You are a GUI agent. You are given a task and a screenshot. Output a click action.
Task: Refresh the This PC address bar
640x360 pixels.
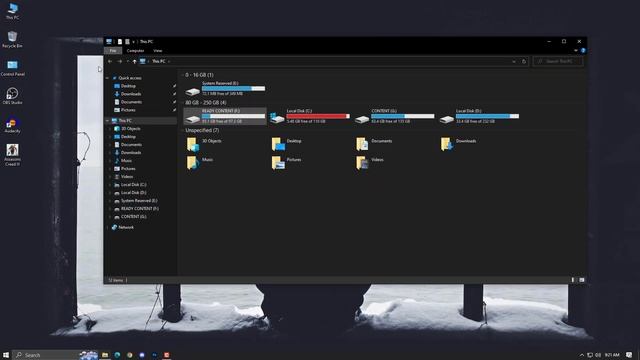pos(524,61)
